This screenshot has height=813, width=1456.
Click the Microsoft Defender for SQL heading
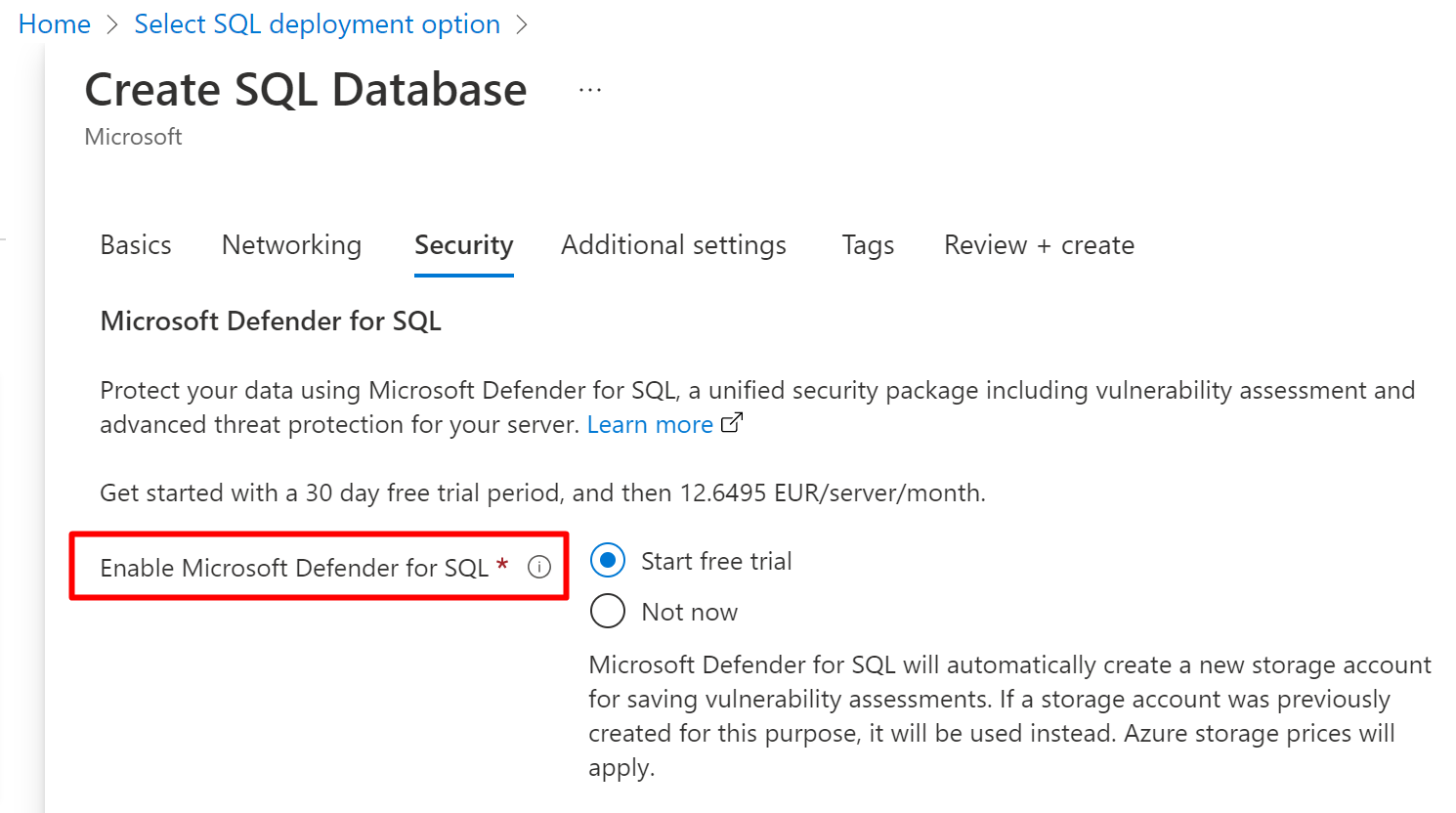coord(271,321)
